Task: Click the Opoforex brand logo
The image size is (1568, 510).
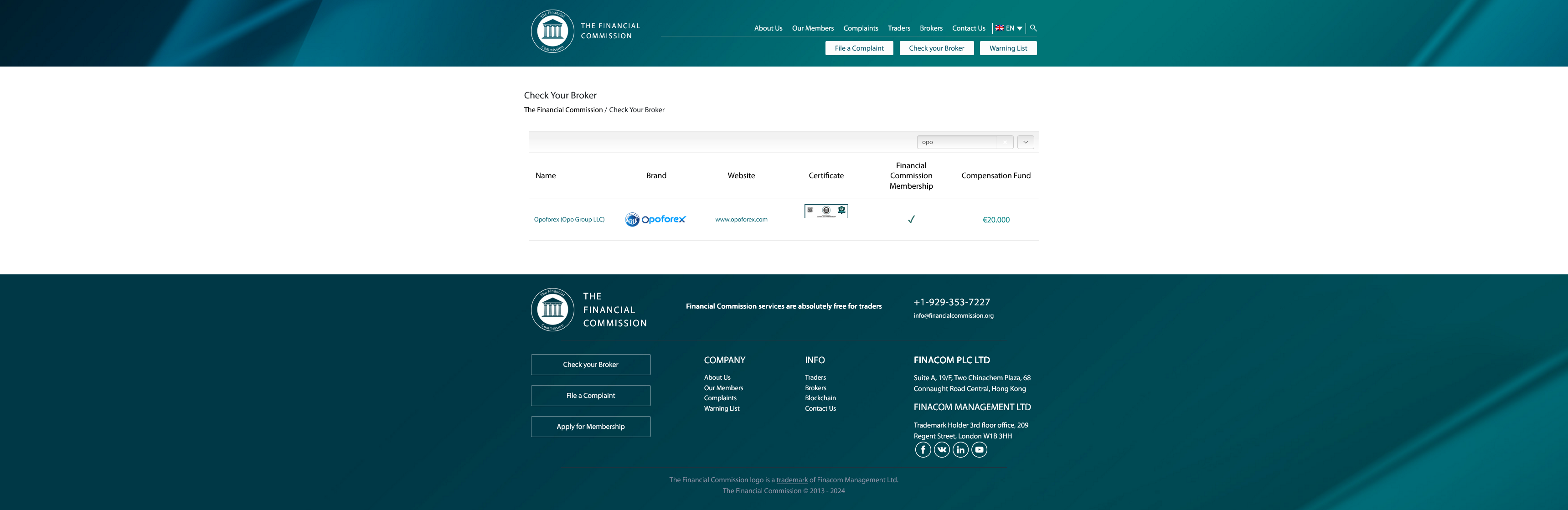Action: click(x=655, y=220)
